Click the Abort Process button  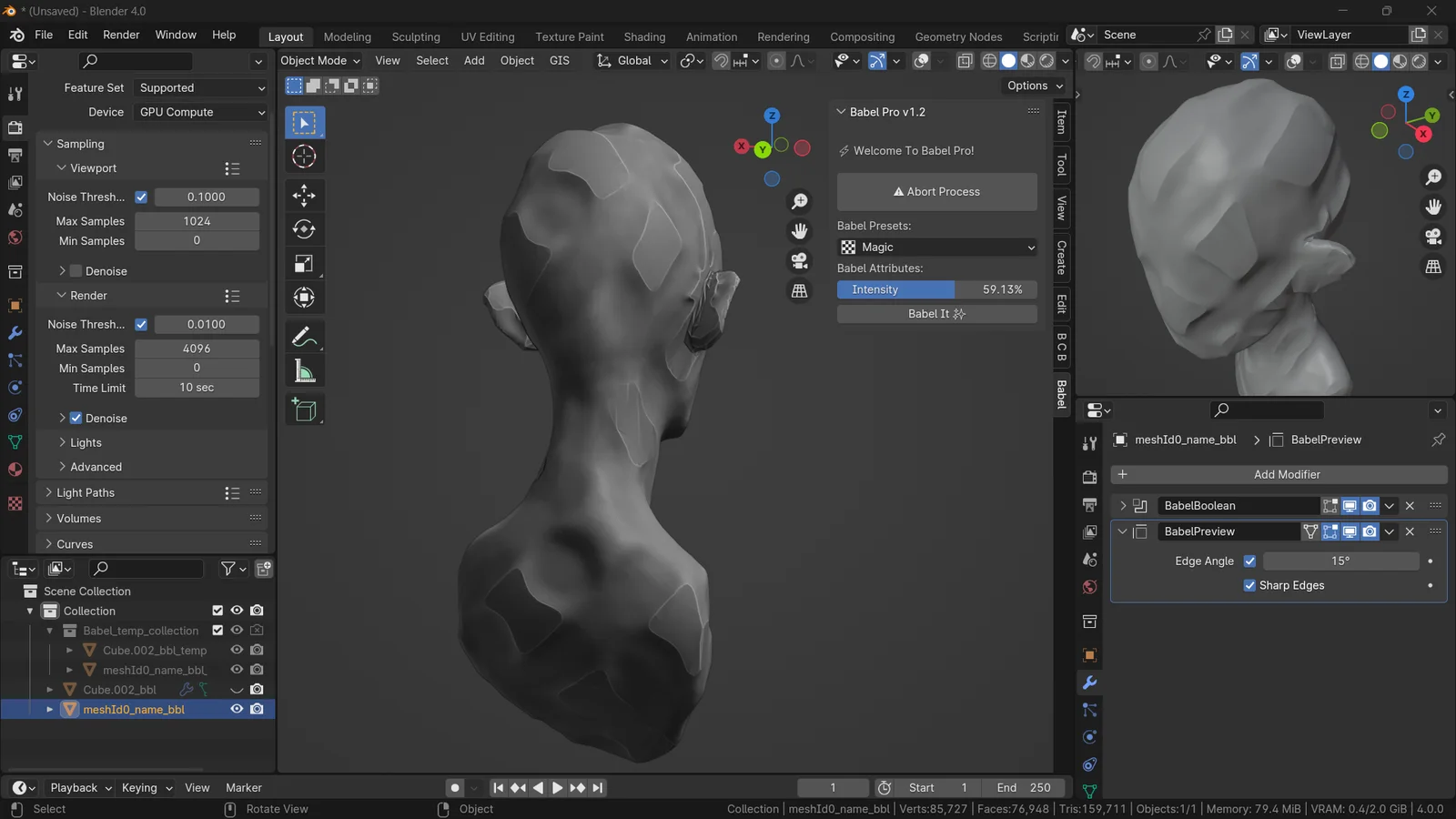(936, 192)
